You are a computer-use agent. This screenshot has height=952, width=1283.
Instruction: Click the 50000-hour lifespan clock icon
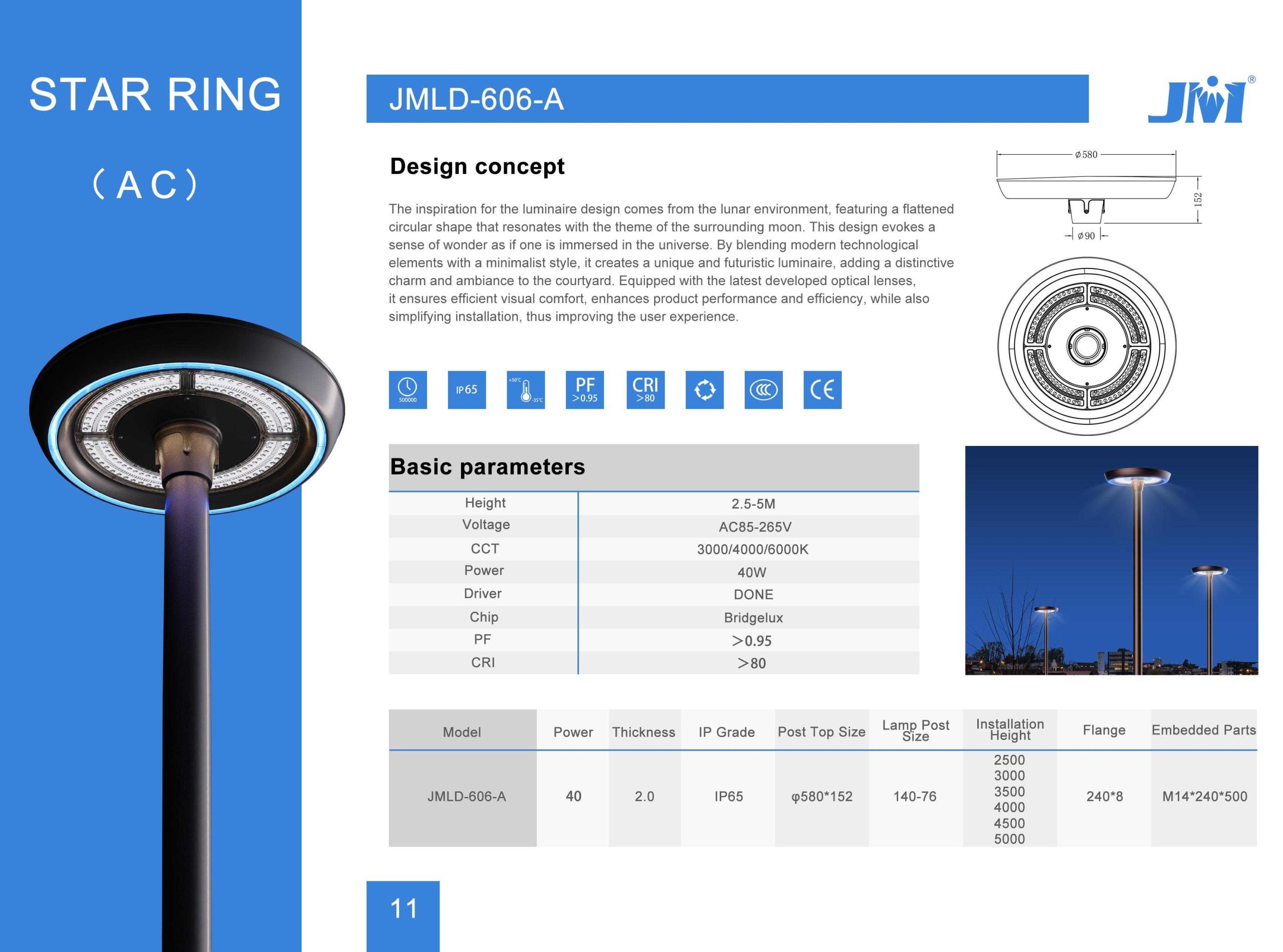[x=407, y=390]
